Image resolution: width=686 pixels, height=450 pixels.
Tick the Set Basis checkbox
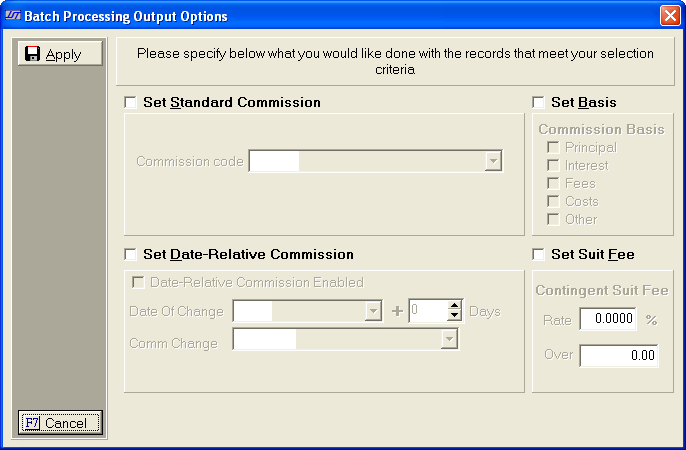538,102
